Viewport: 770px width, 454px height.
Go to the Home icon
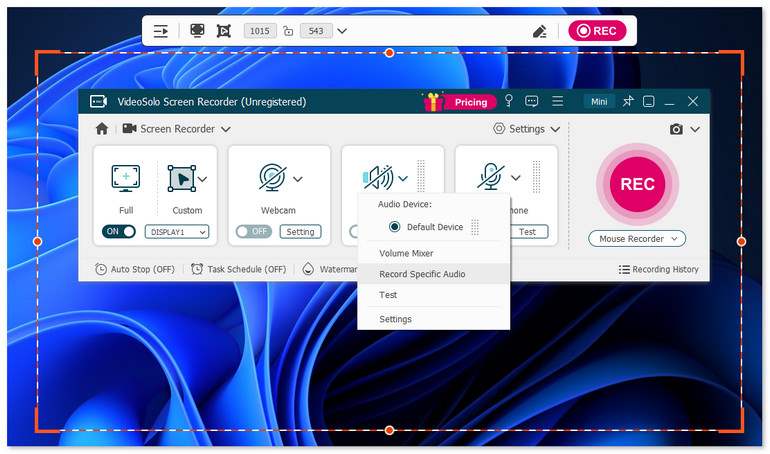pyautogui.click(x=102, y=129)
